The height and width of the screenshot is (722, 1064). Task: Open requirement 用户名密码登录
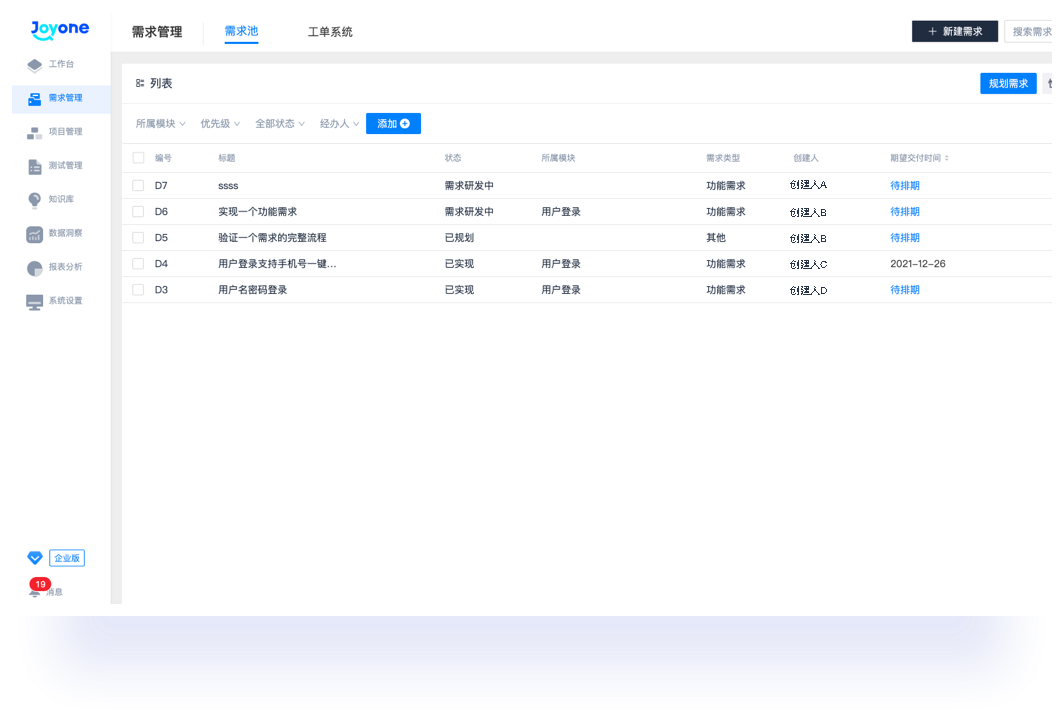click(252, 290)
